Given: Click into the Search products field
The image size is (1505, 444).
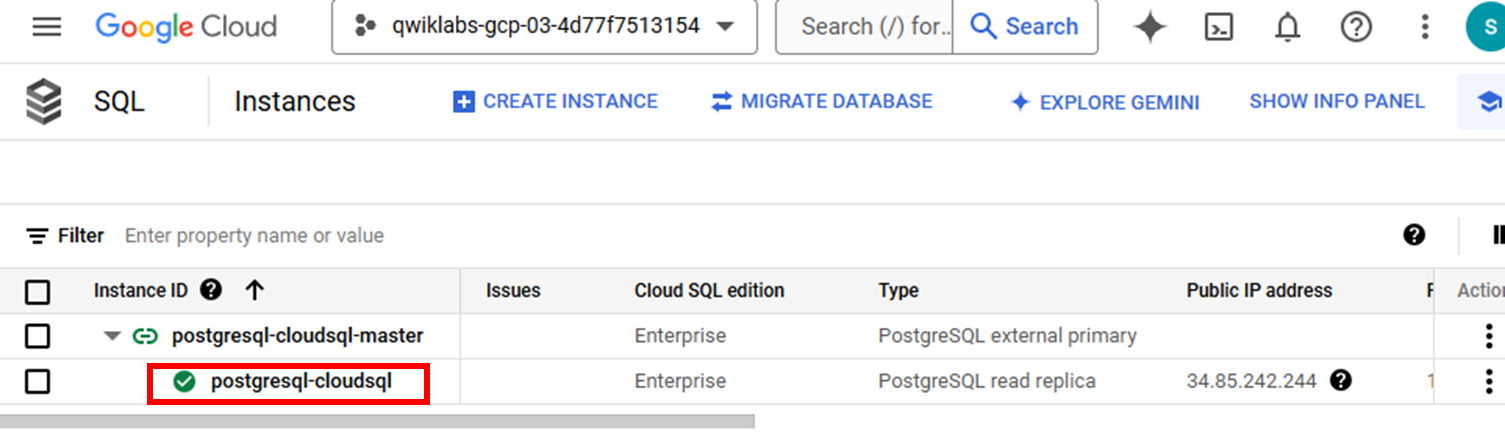Looking at the screenshot, I should [x=864, y=27].
